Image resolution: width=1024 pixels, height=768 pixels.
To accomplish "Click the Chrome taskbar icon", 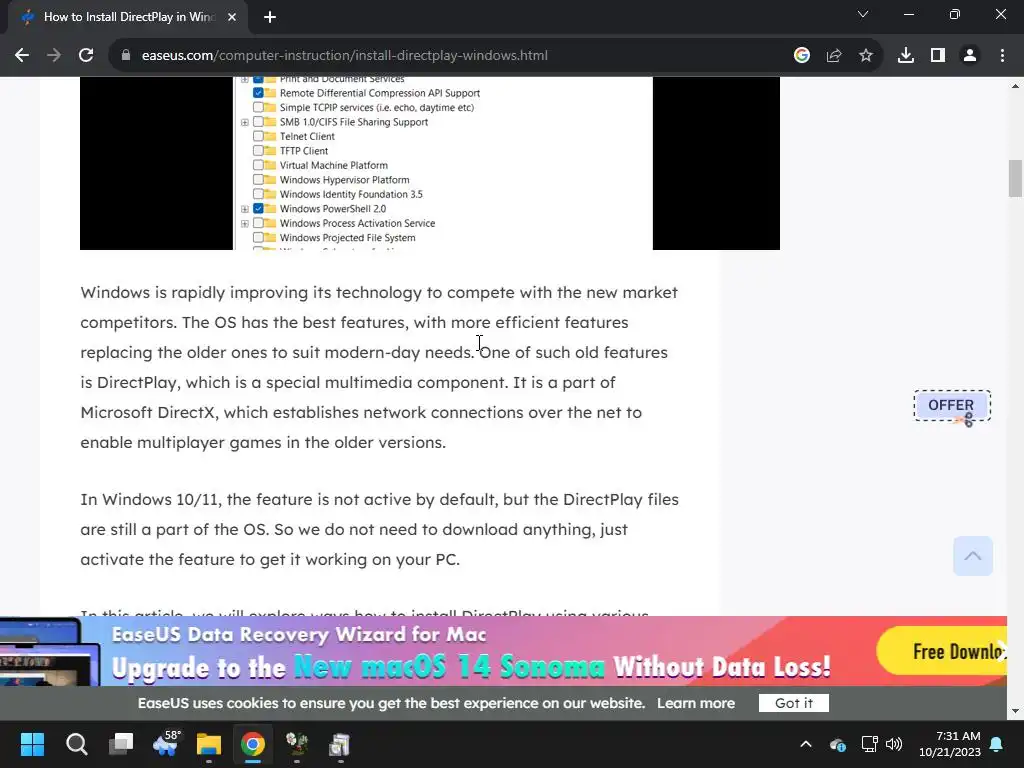I will [x=253, y=744].
